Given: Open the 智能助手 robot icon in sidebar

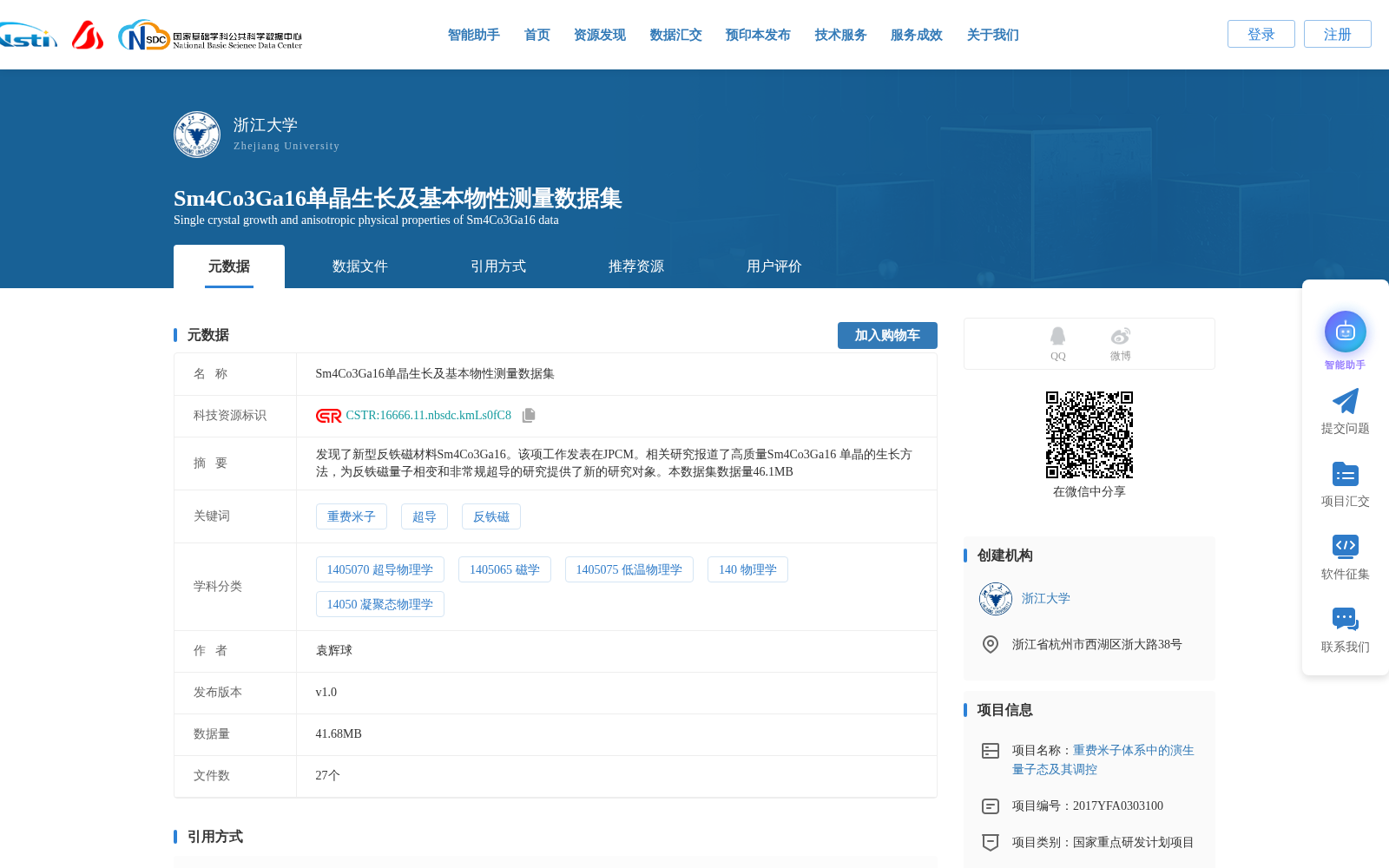Looking at the screenshot, I should [x=1346, y=332].
